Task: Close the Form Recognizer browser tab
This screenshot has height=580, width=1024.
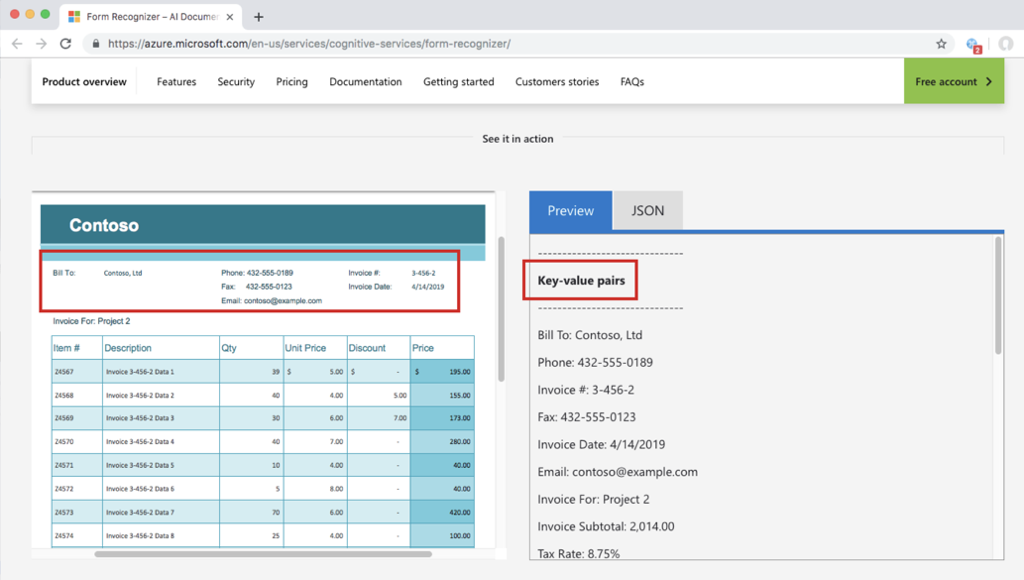Action: point(230,17)
